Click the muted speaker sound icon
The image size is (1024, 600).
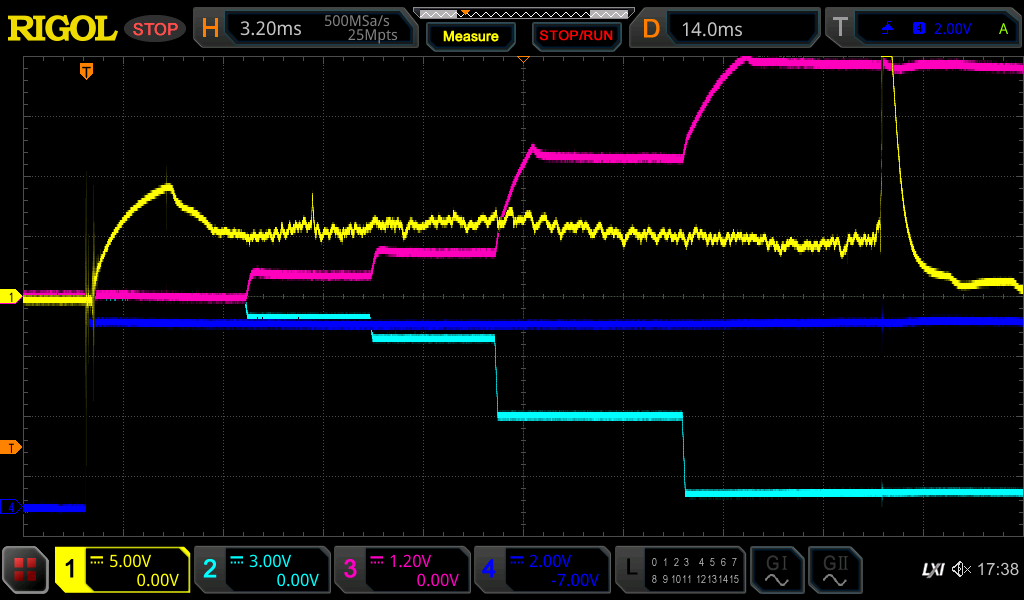point(961,569)
